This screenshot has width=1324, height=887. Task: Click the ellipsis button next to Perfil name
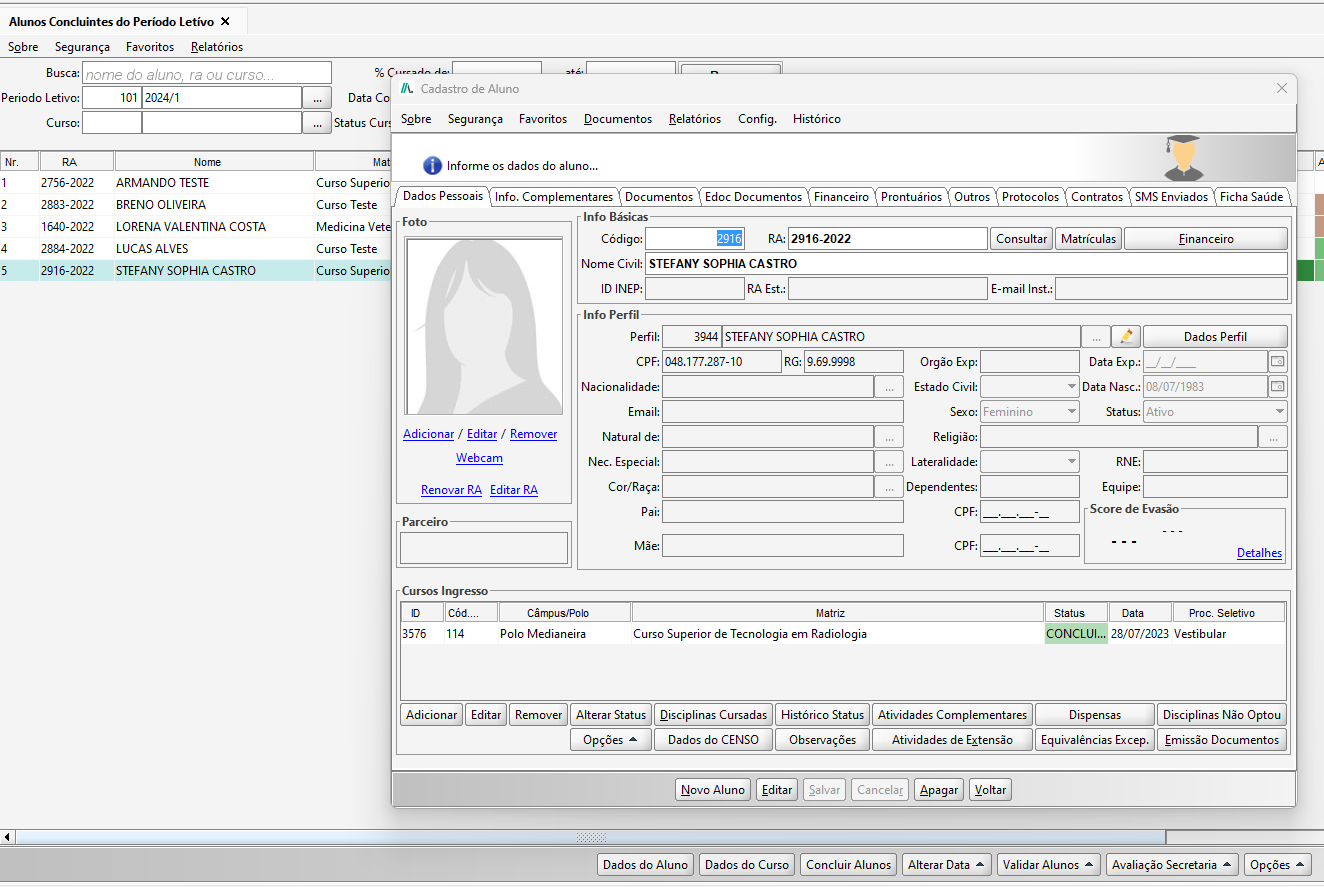(1096, 337)
